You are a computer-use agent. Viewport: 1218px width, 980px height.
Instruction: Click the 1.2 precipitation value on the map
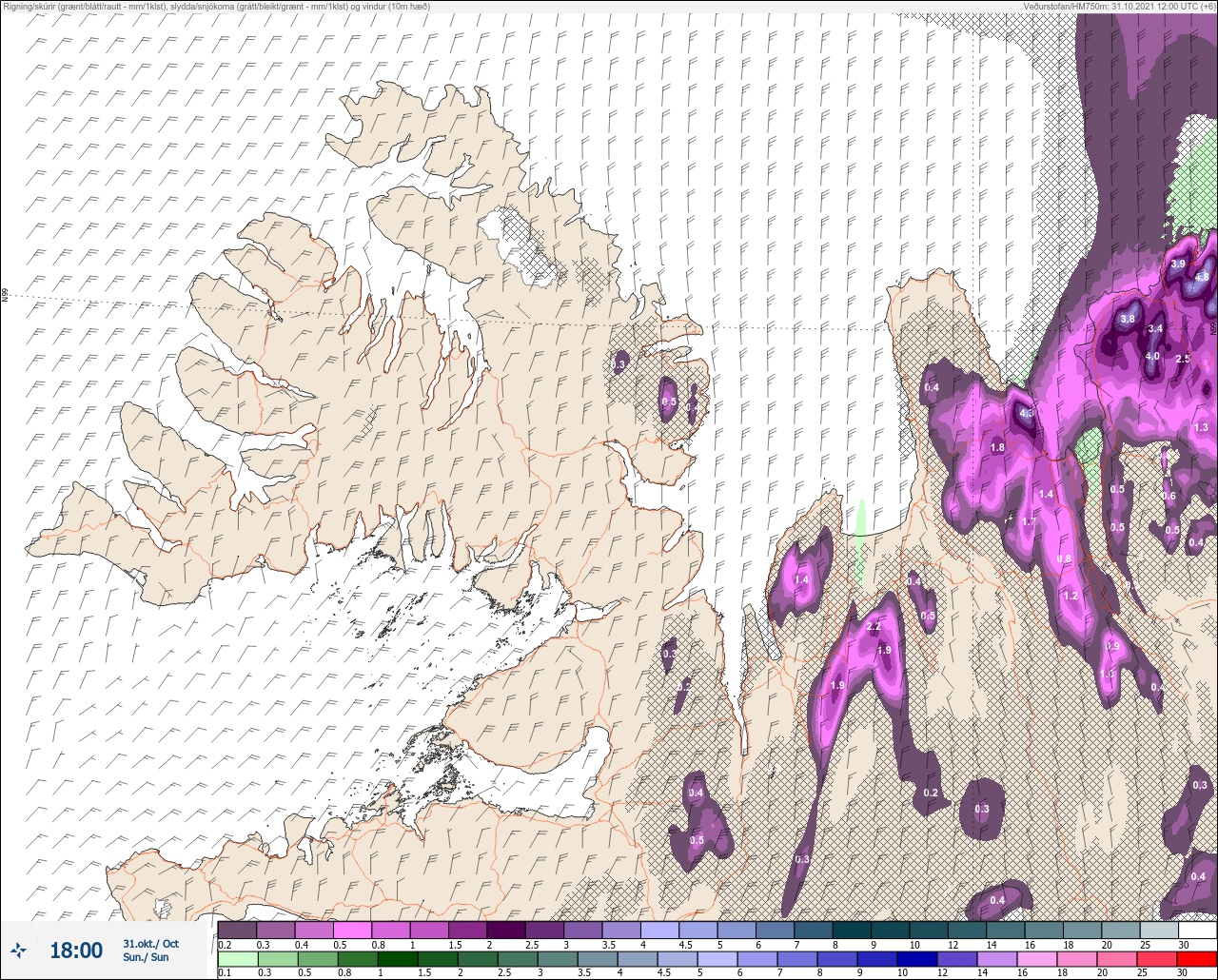[x=1071, y=597]
